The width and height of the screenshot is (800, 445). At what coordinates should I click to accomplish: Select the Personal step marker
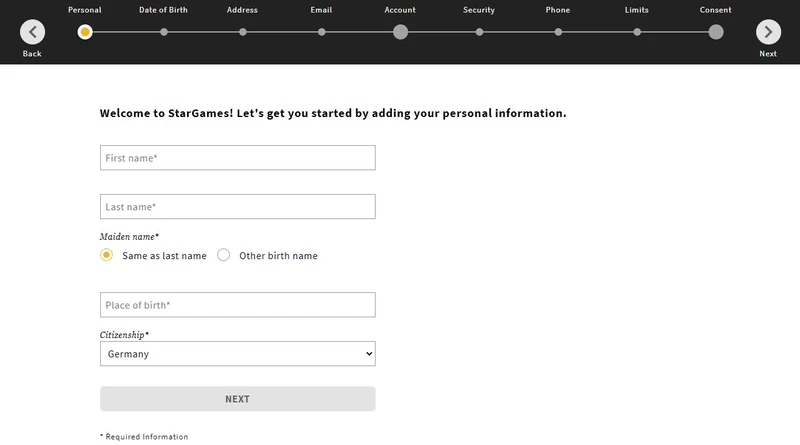(x=85, y=32)
